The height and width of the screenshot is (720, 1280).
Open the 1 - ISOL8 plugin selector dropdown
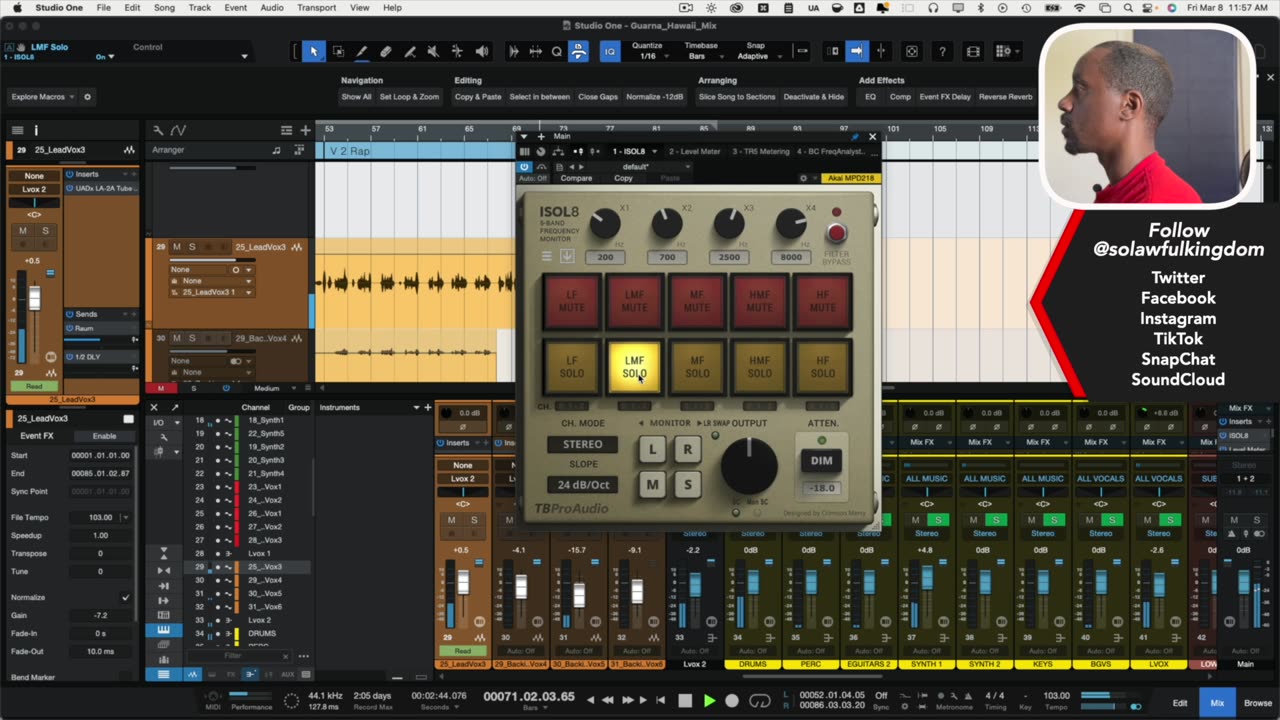pyautogui.click(x=636, y=151)
